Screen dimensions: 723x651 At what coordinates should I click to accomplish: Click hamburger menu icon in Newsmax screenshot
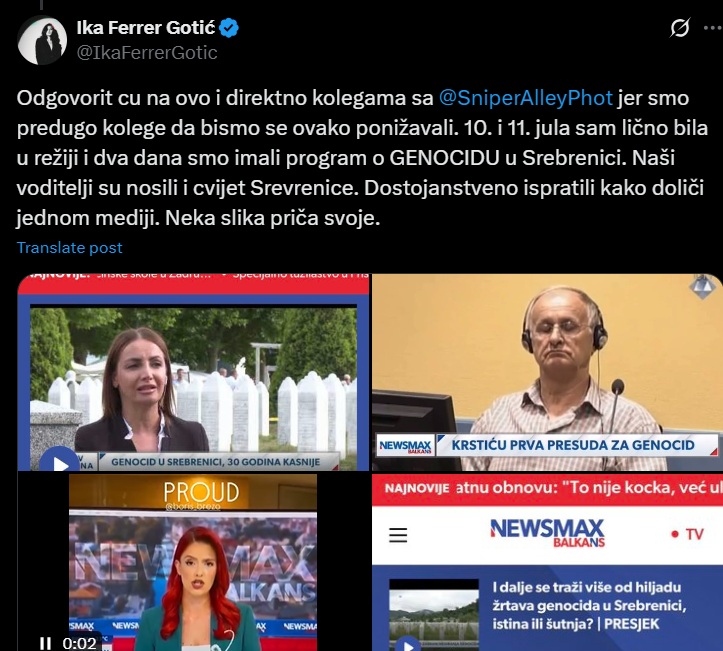tap(398, 535)
